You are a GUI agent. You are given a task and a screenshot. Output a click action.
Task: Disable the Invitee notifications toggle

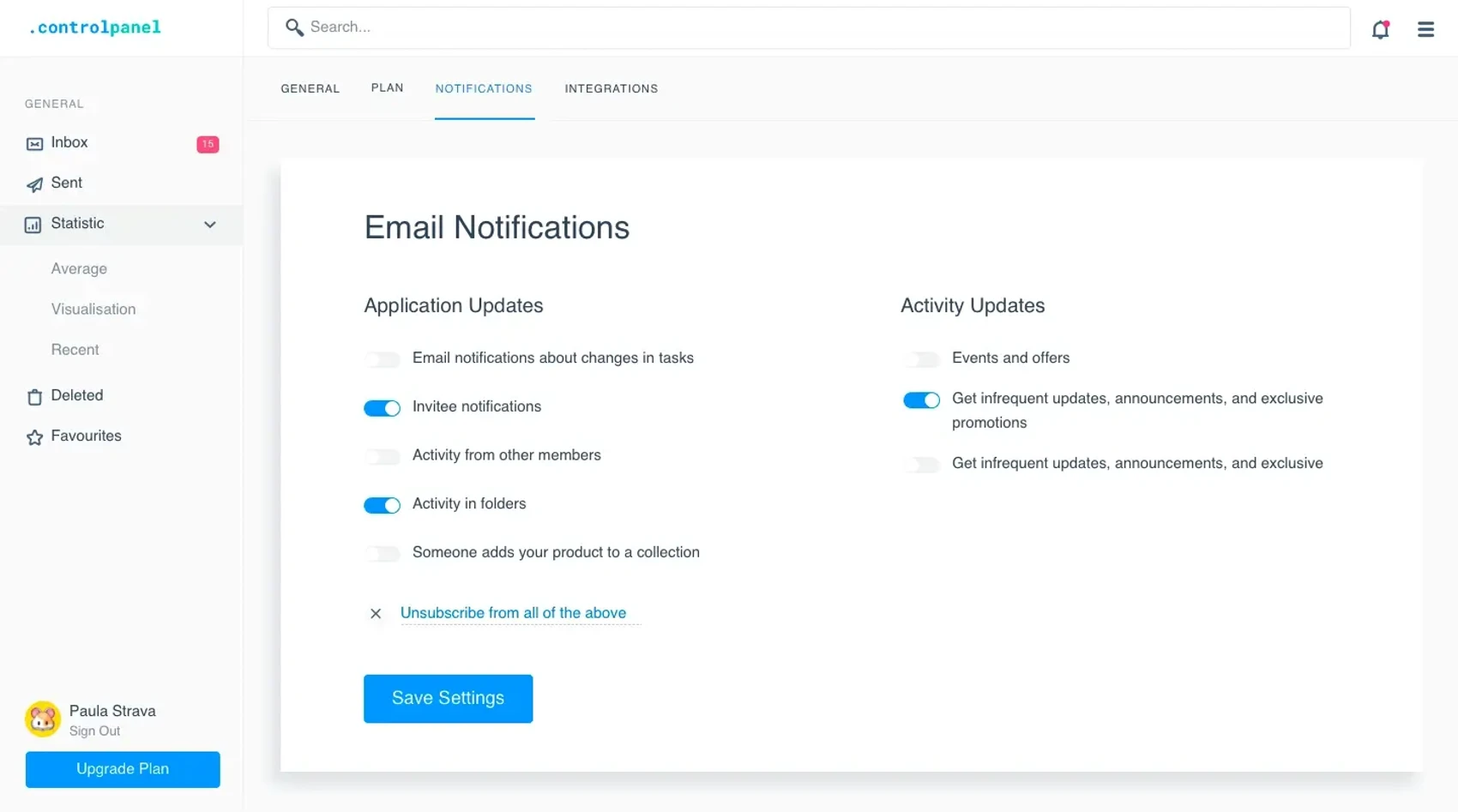click(383, 408)
